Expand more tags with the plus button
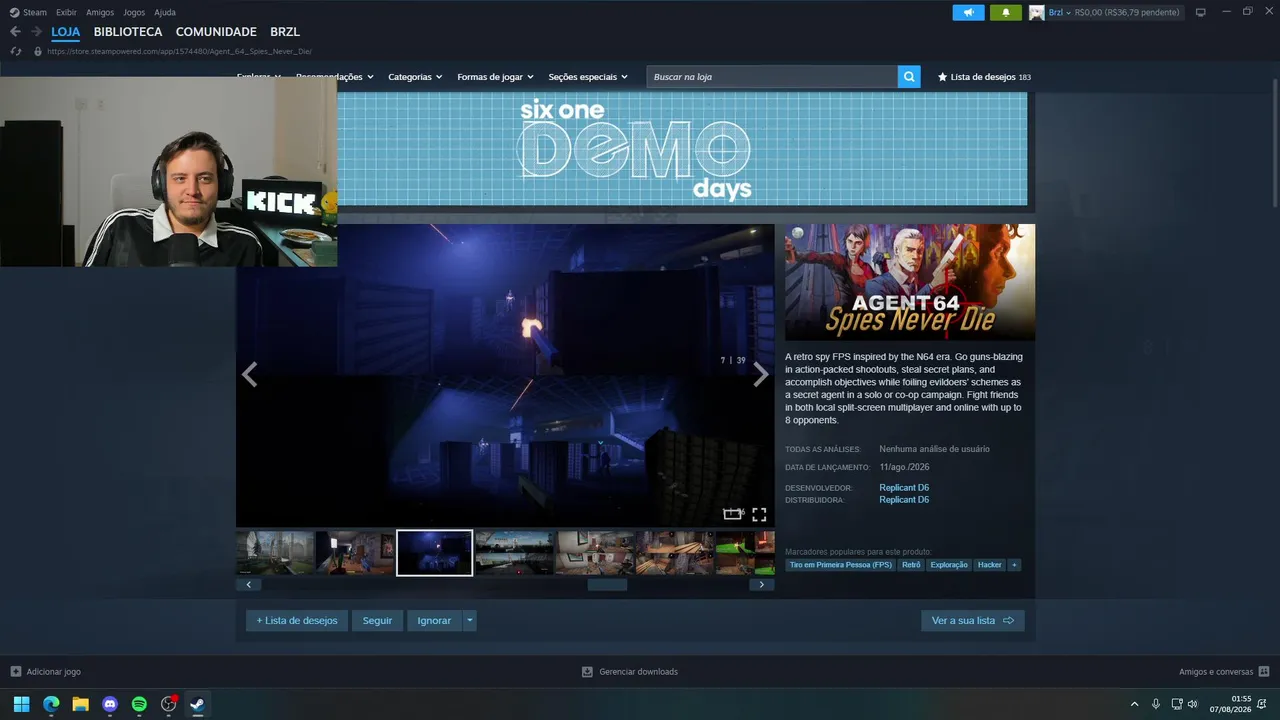 click(x=1014, y=565)
